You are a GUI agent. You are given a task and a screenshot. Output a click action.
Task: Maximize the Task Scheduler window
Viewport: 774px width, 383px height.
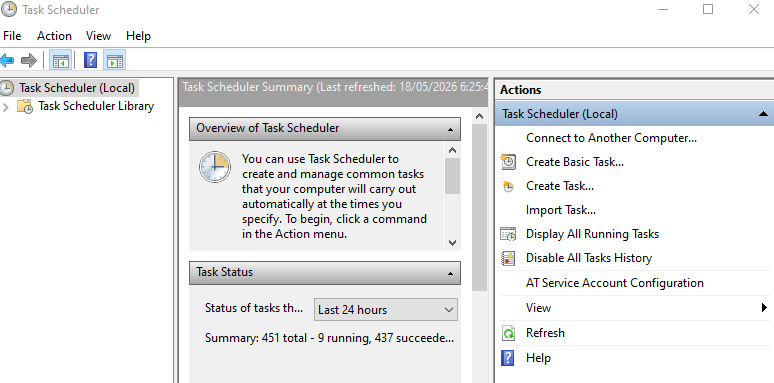[x=708, y=9]
